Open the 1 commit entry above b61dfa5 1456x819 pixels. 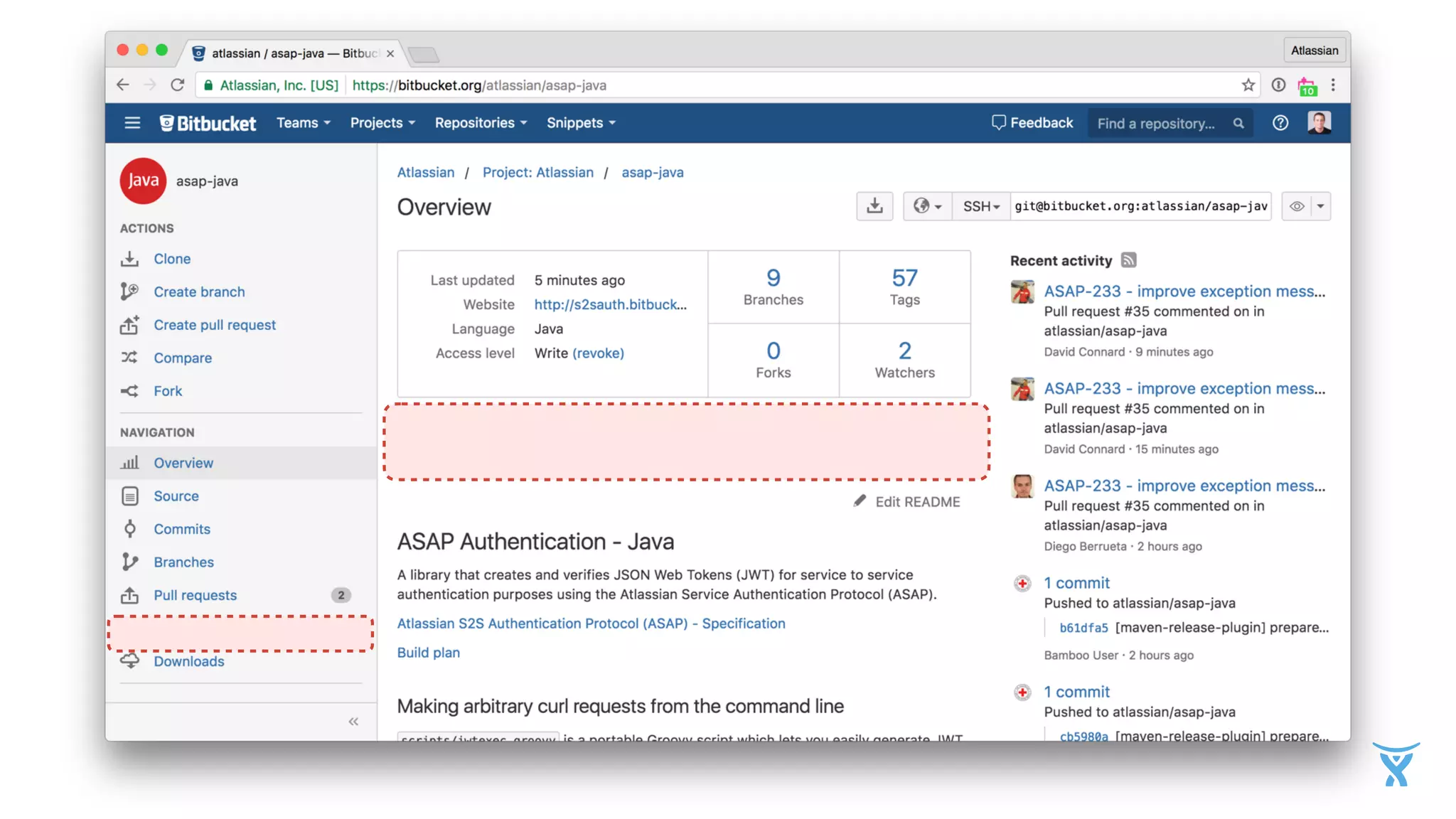coord(1076,583)
